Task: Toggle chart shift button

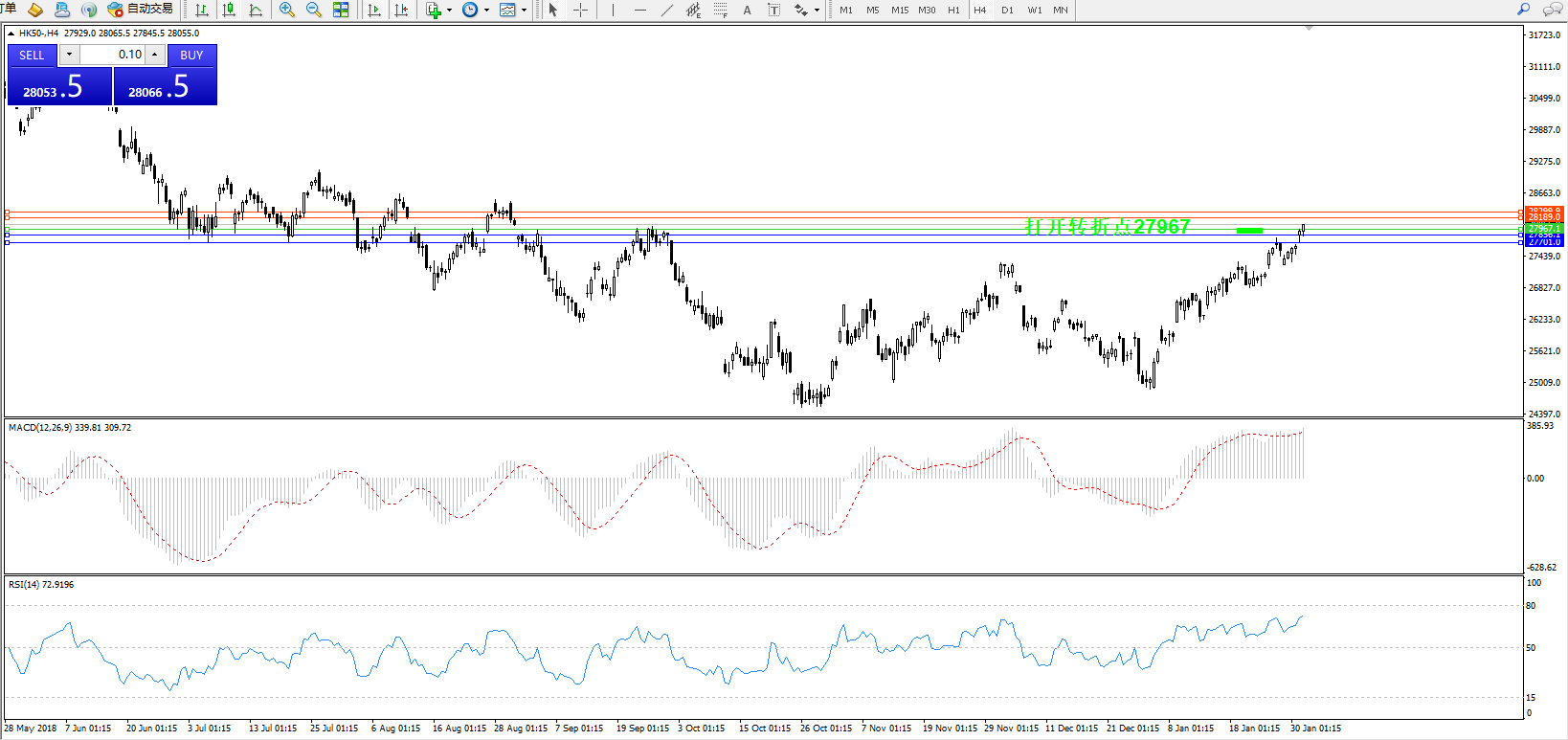Action: click(401, 10)
